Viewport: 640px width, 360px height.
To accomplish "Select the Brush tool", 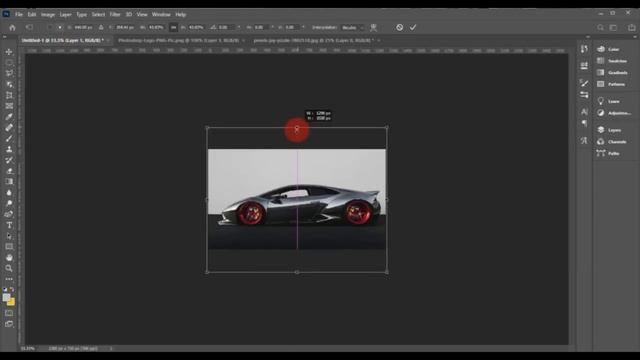I will [x=9, y=138].
